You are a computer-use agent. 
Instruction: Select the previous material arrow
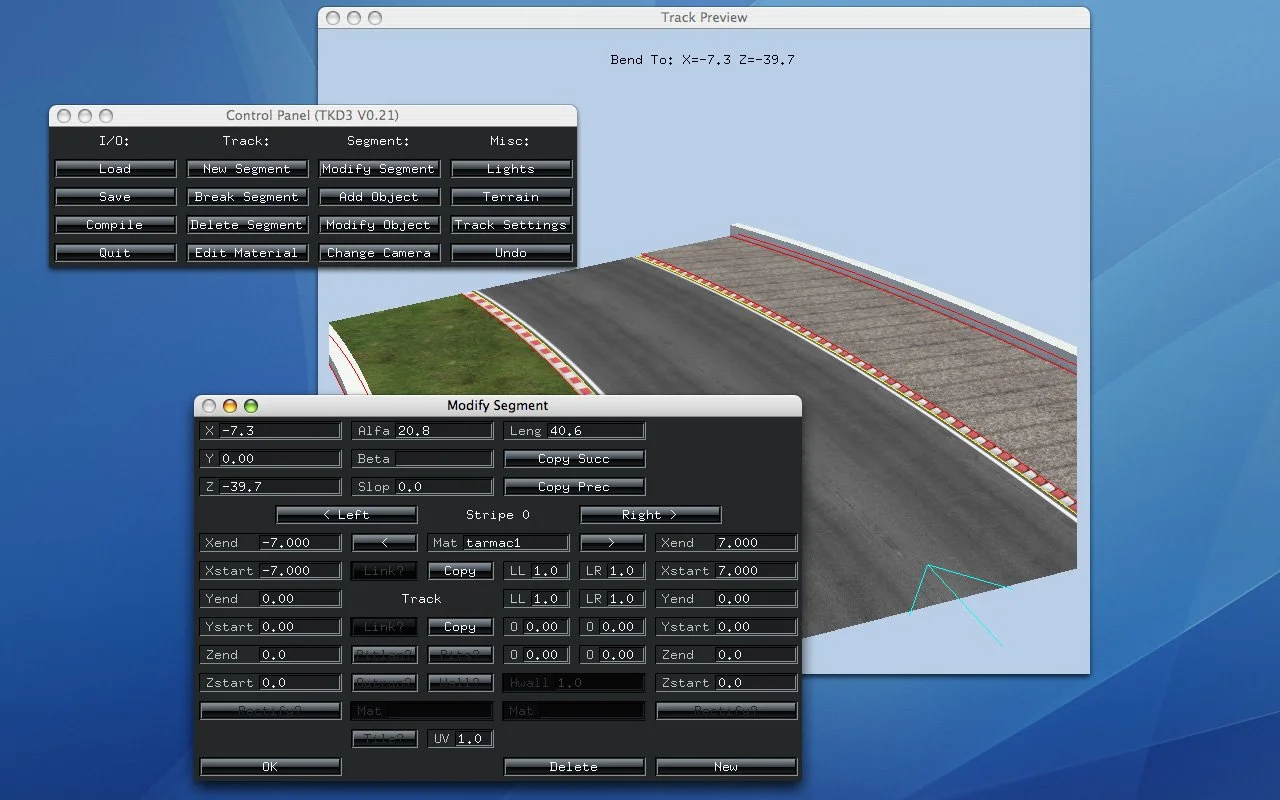click(x=385, y=542)
